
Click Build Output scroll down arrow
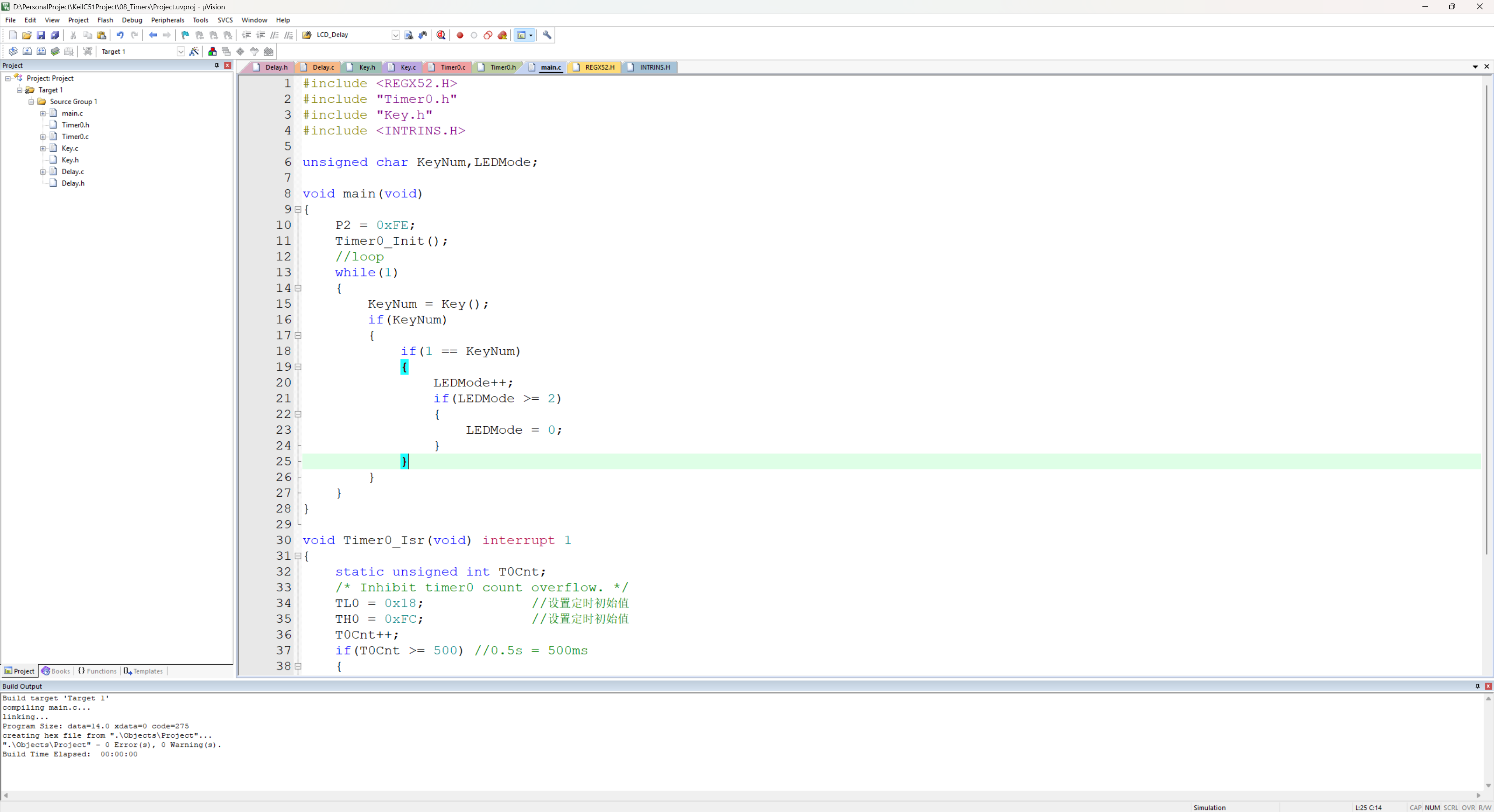click(1488, 785)
